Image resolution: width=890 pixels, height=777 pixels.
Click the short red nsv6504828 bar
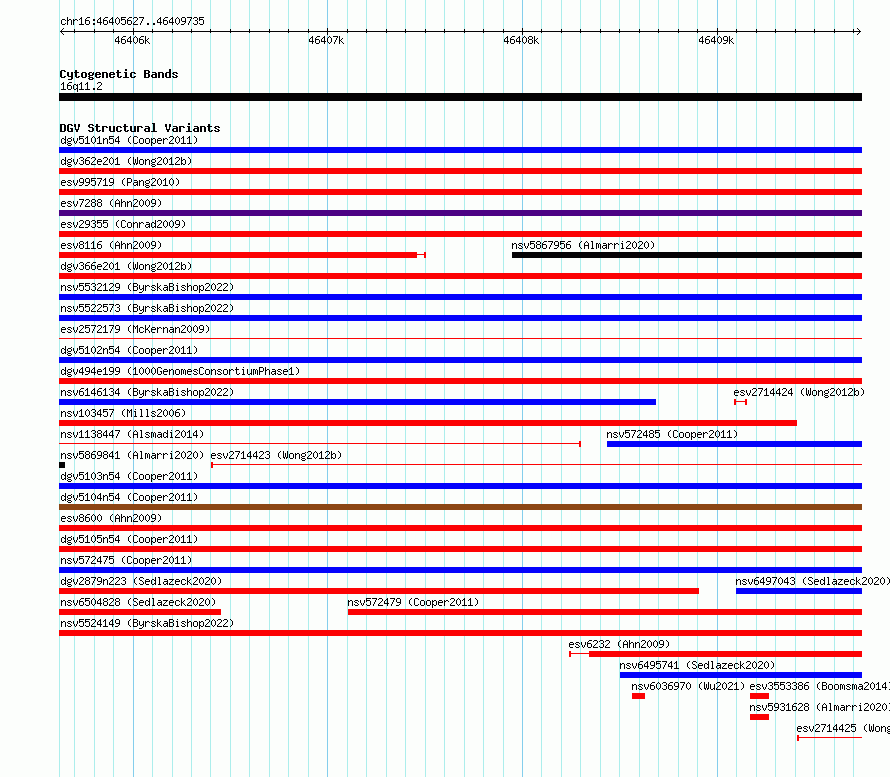(x=140, y=612)
